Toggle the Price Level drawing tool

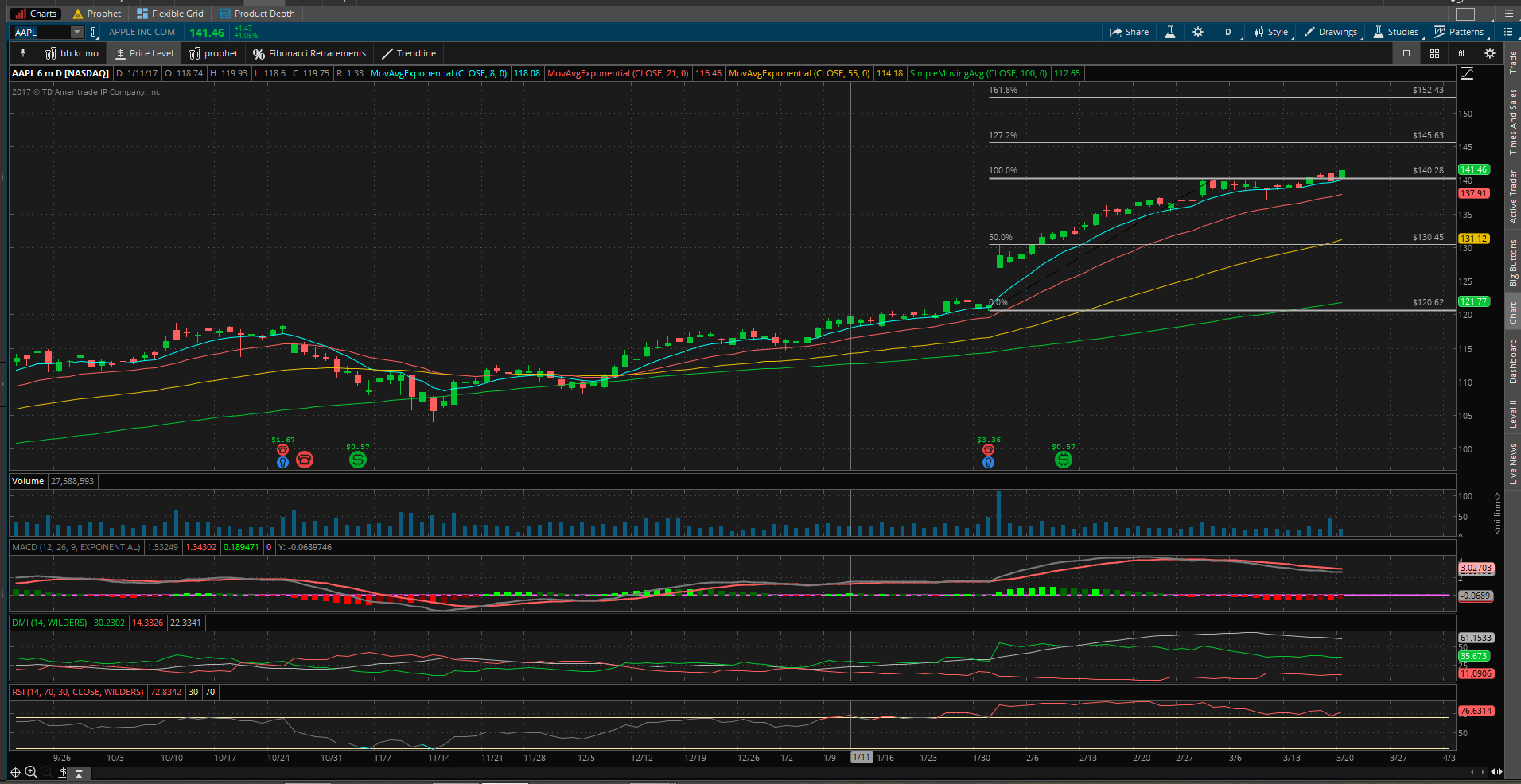tap(144, 53)
